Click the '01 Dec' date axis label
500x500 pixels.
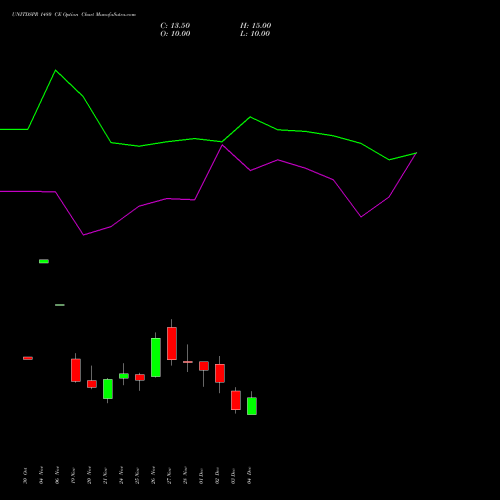pos(201,476)
